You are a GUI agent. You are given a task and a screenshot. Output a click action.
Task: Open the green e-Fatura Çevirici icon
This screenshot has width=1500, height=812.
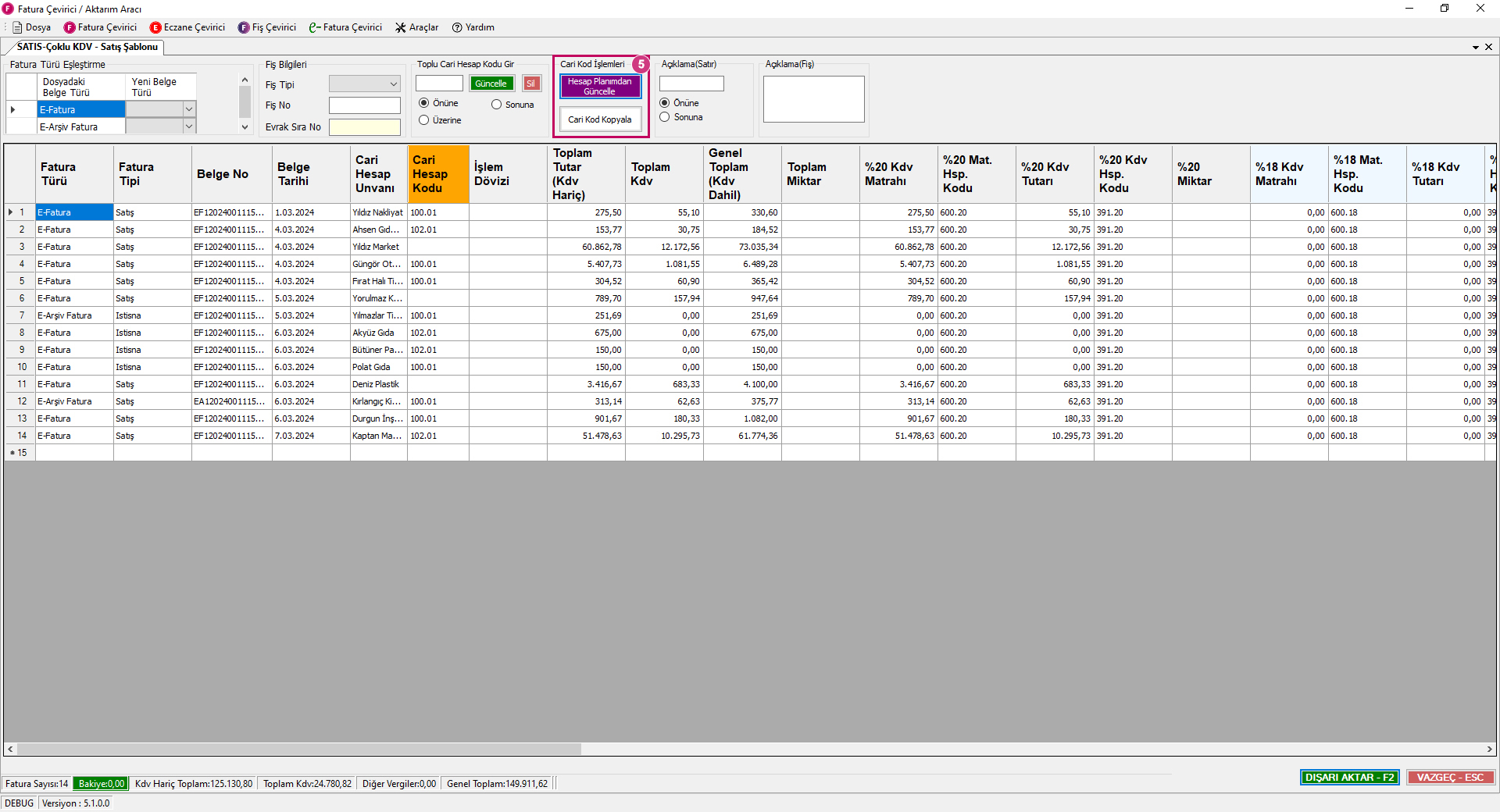pos(315,27)
